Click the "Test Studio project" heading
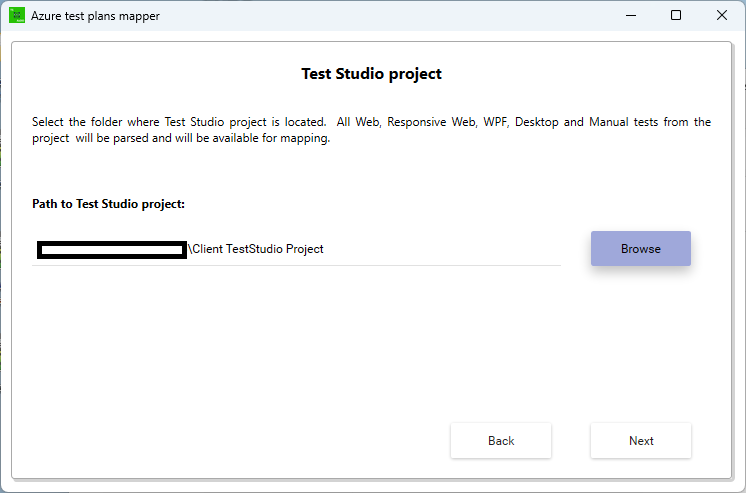This screenshot has height=493, width=746. click(x=372, y=74)
